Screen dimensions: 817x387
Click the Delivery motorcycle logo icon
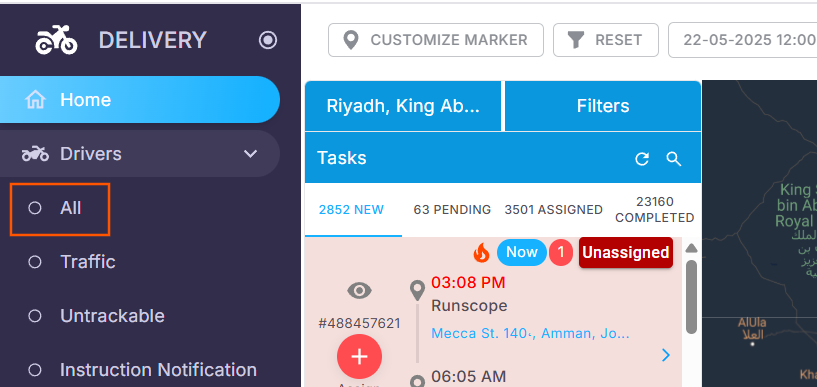click(56, 40)
